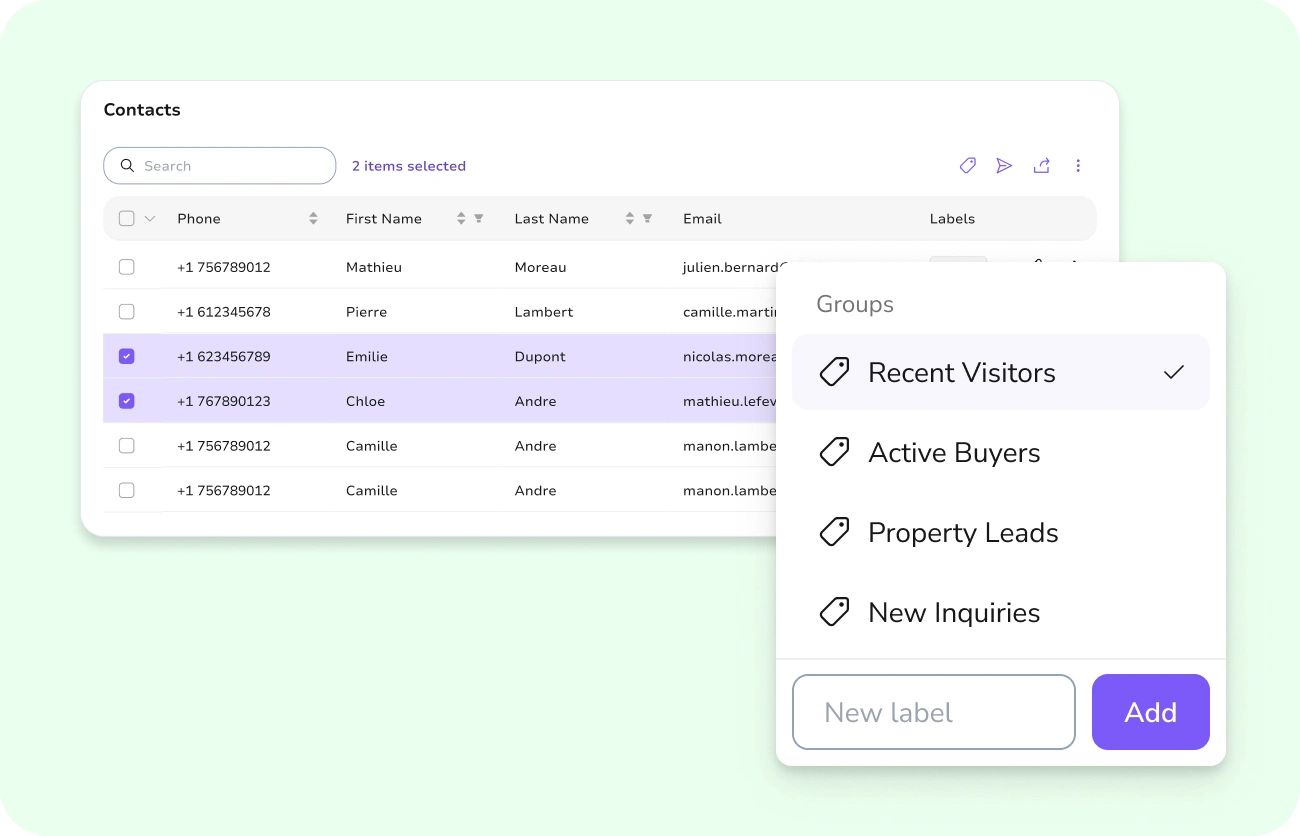Click the label tag icon in toolbar

[x=967, y=166]
